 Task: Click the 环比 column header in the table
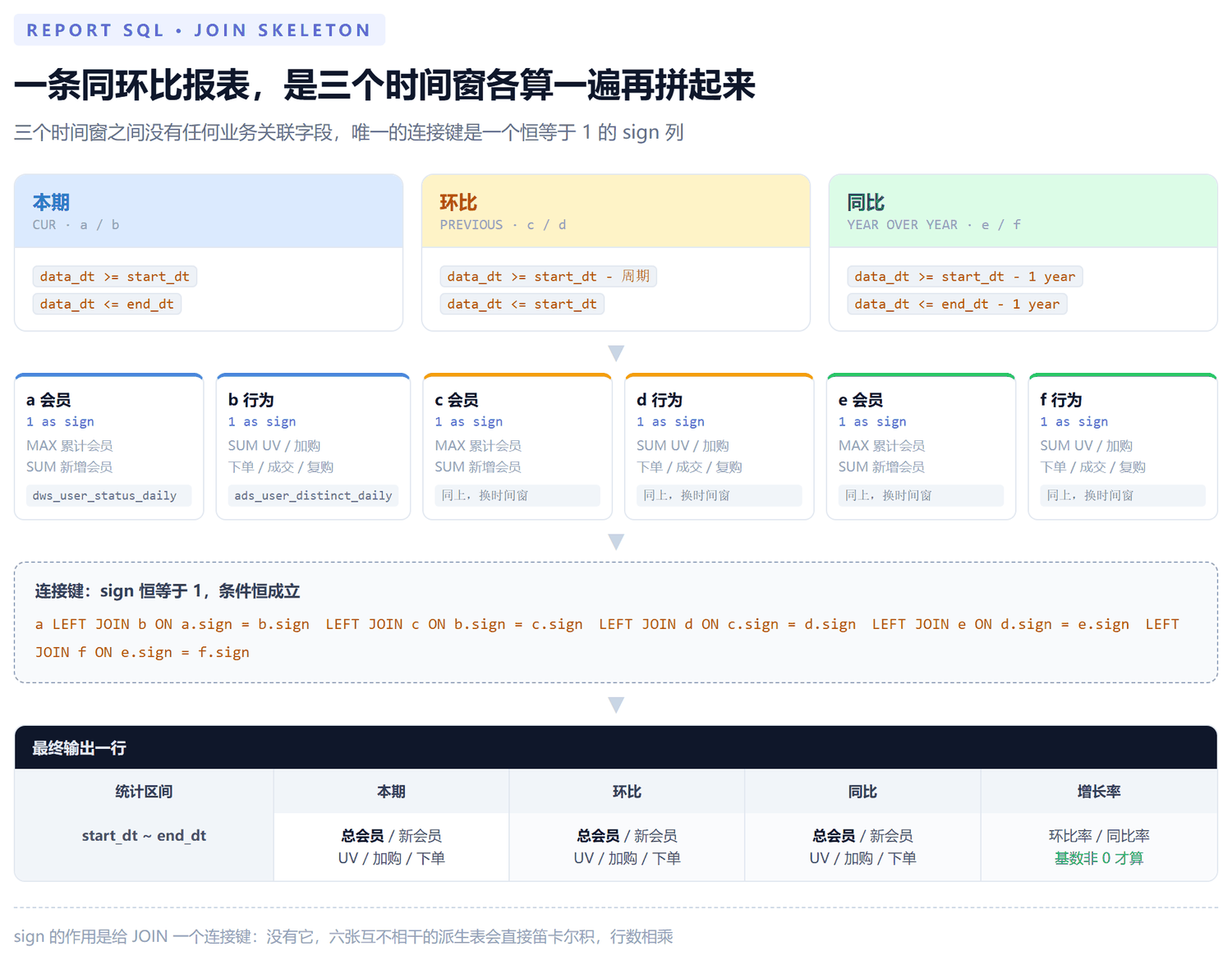point(627,792)
